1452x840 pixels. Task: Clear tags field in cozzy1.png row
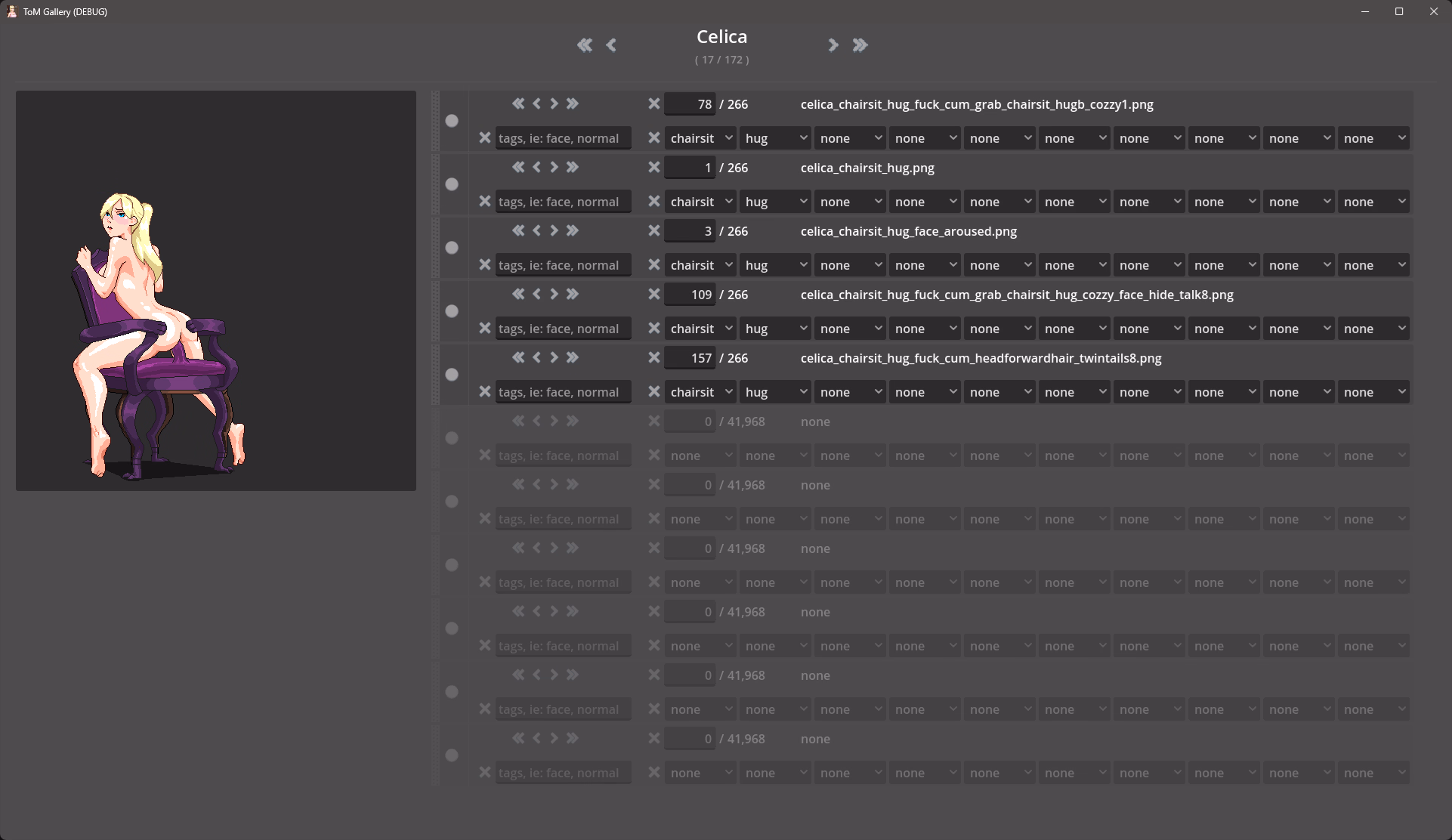point(485,137)
